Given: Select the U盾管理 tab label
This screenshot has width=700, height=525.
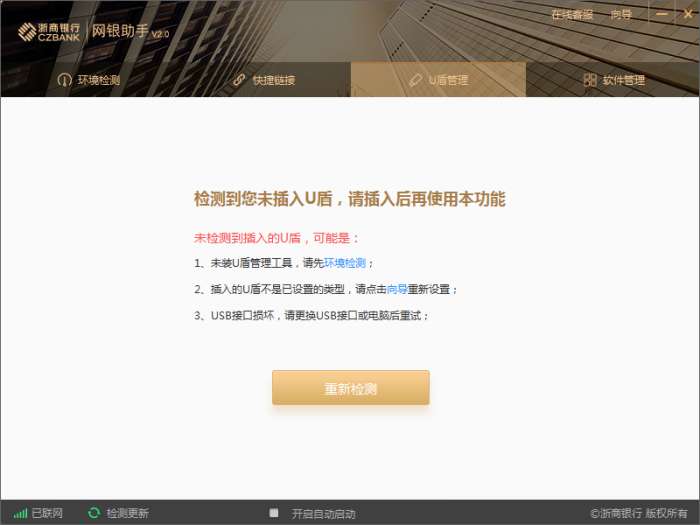Looking at the screenshot, I should pos(448,80).
